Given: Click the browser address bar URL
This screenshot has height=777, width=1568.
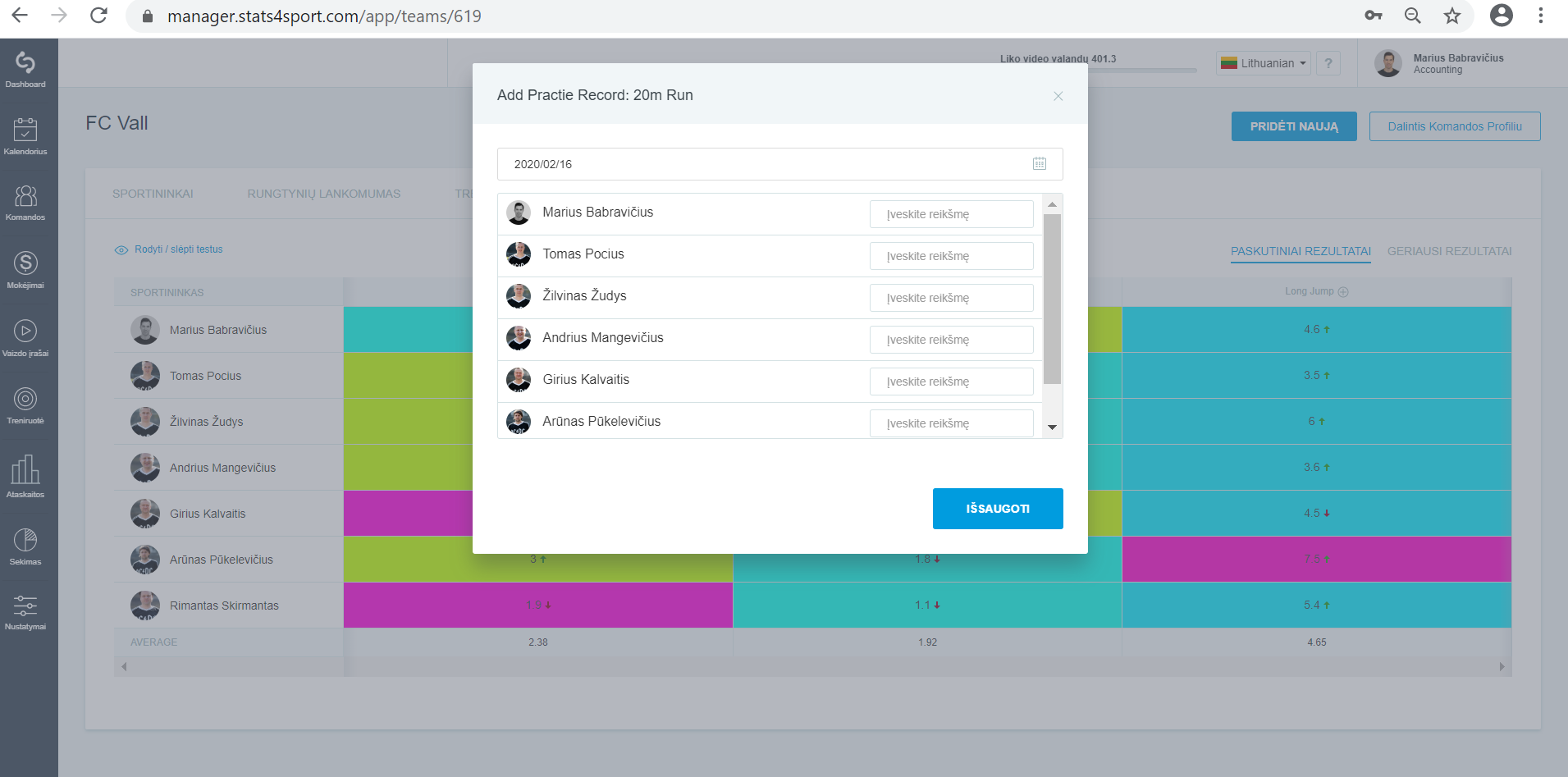Looking at the screenshot, I should pos(324,16).
